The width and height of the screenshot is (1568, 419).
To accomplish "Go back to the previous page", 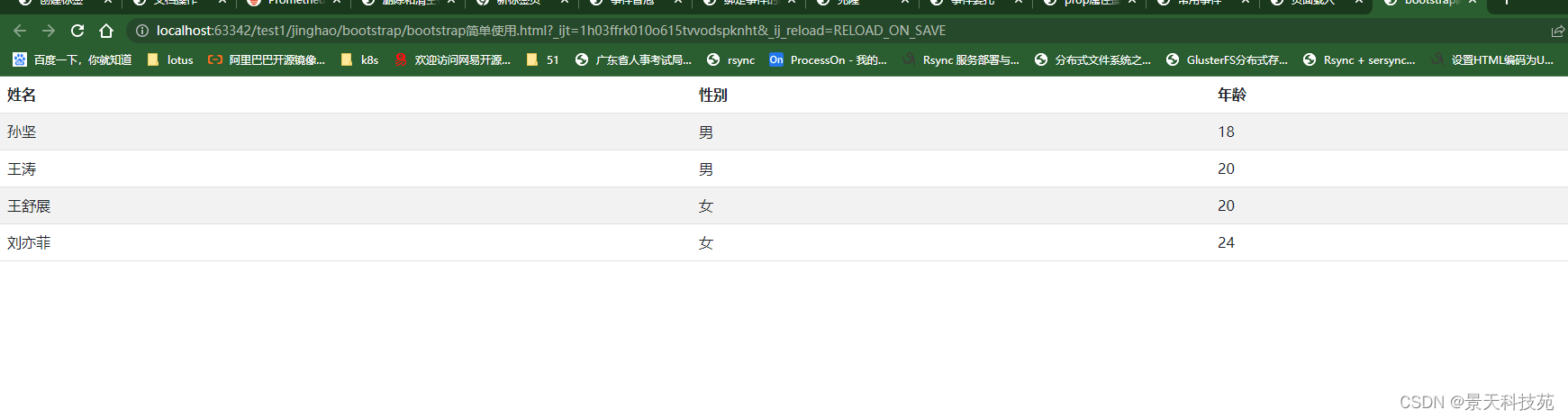I will pyautogui.click(x=20, y=31).
